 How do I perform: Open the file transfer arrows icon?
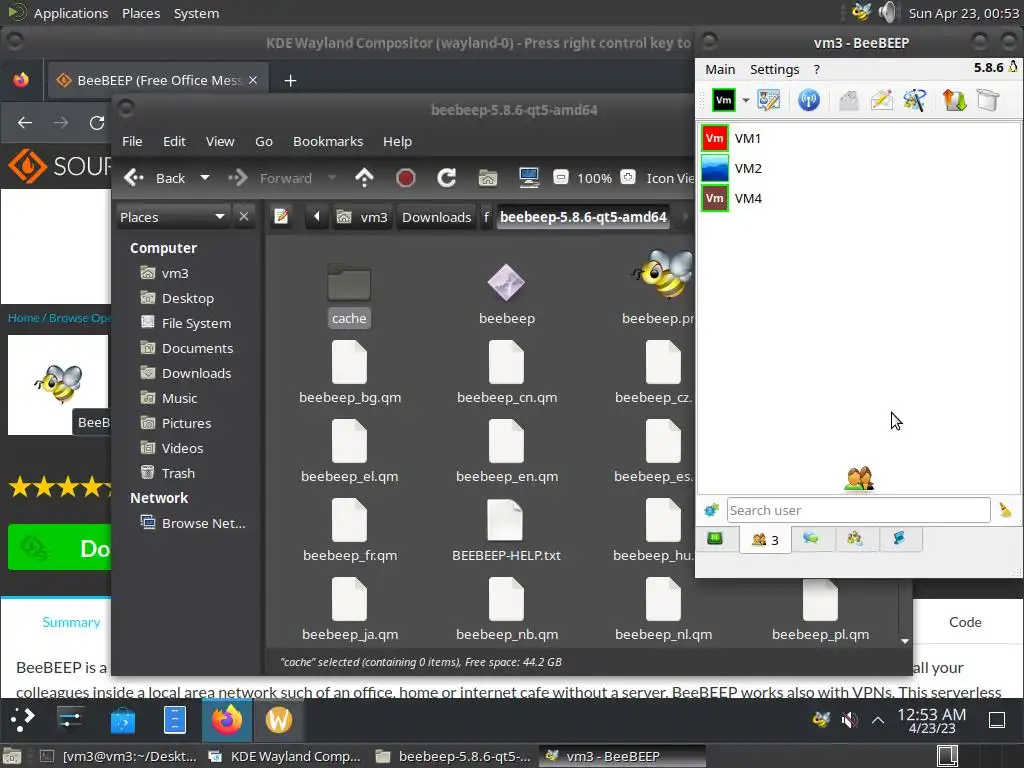[954, 101]
